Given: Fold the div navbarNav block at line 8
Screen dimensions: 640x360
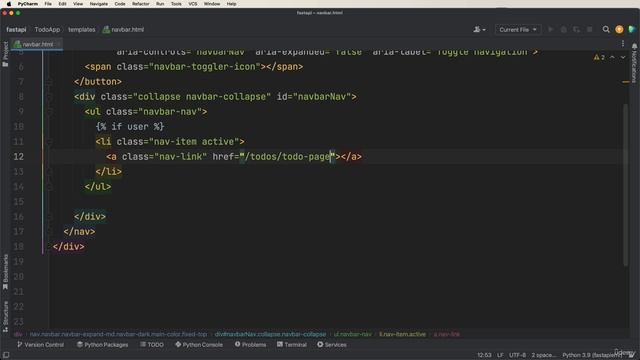Looking at the screenshot, I should (49, 97).
